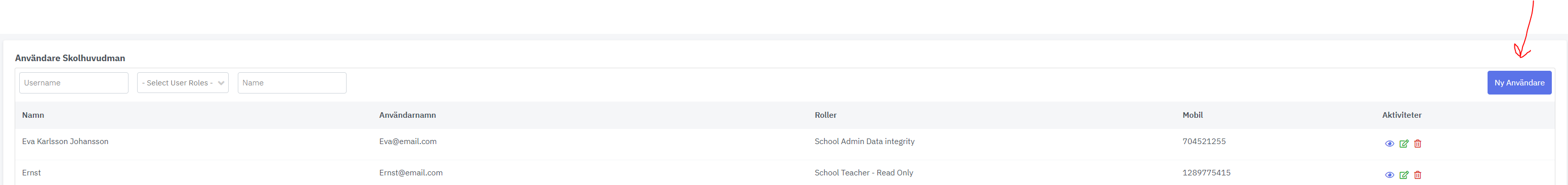This screenshot has width=1568, height=185.
Task: Select the Användare Skolhuvudman heading
Action: click(x=70, y=59)
